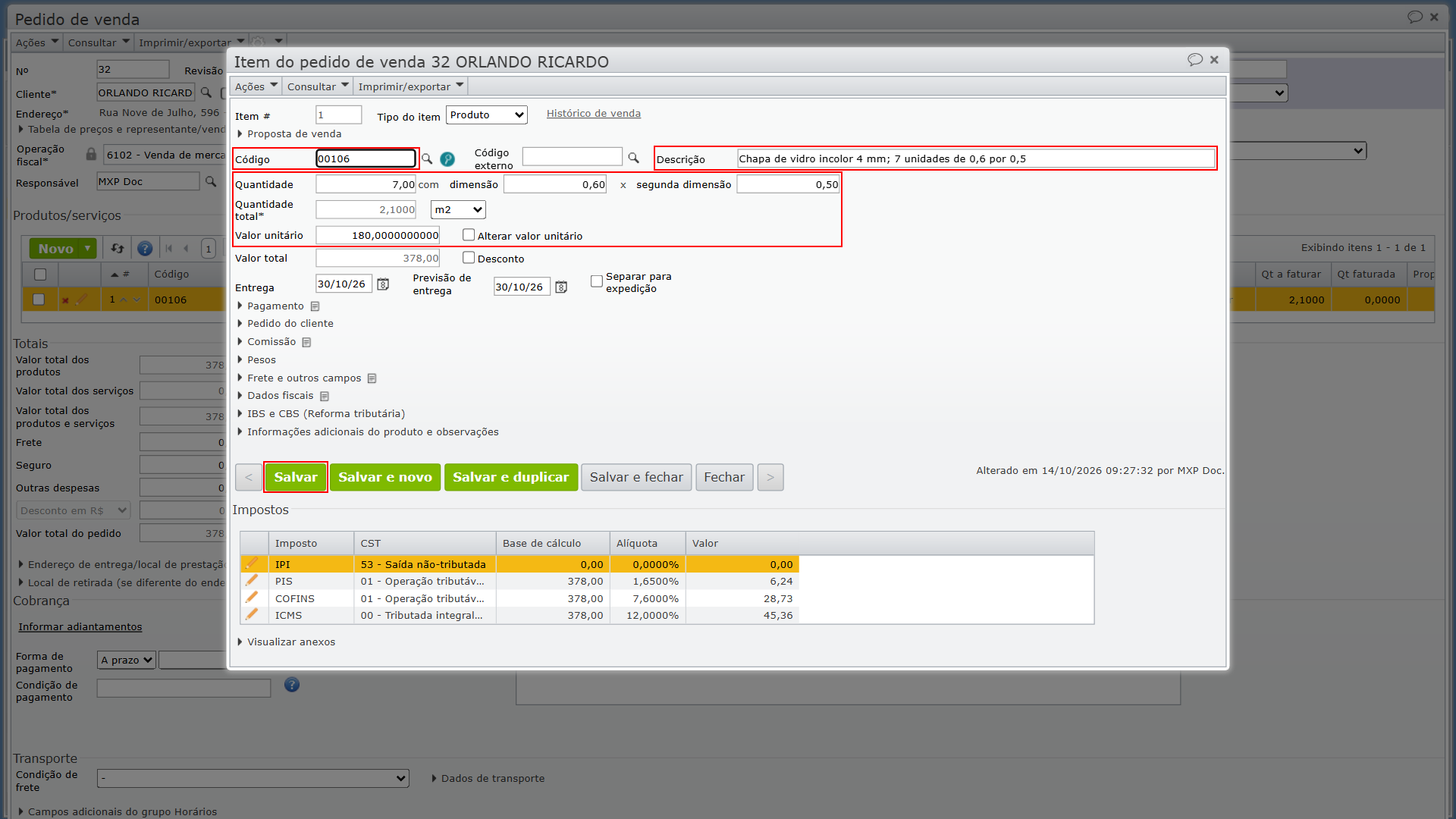This screenshot has height=819, width=1456.
Task: Enable Alterar valor unitário checkbox
Action: click(x=469, y=235)
